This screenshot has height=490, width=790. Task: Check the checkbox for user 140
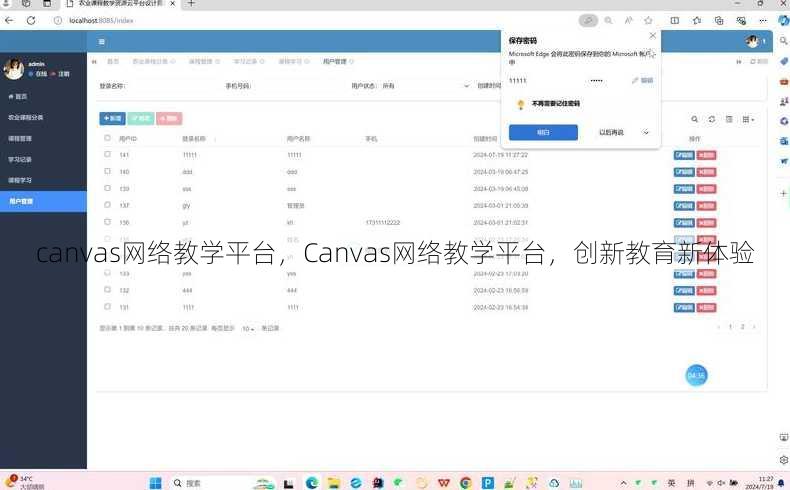[x=107, y=171]
